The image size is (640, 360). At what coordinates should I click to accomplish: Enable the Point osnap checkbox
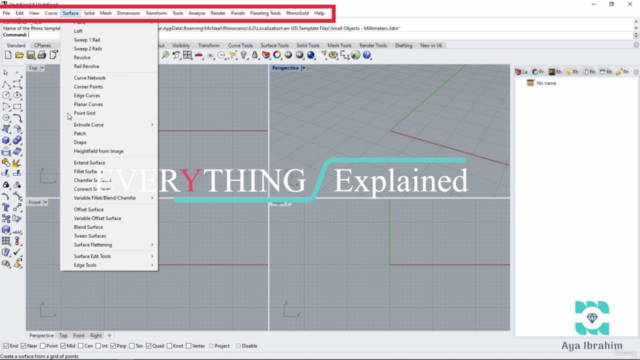[x=43, y=346]
